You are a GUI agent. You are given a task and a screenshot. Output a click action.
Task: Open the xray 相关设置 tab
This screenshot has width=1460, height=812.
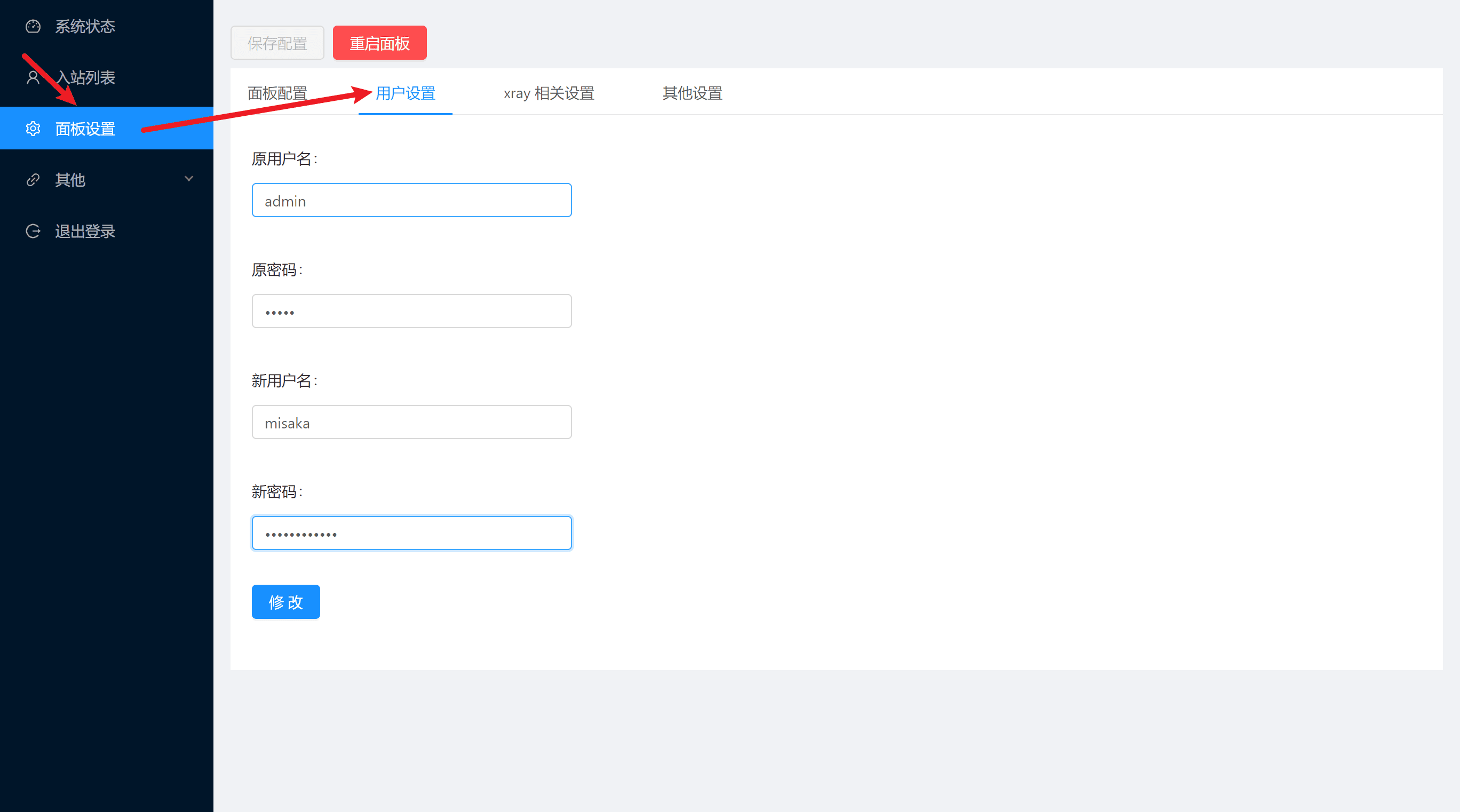pyautogui.click(x=548, y=93)
